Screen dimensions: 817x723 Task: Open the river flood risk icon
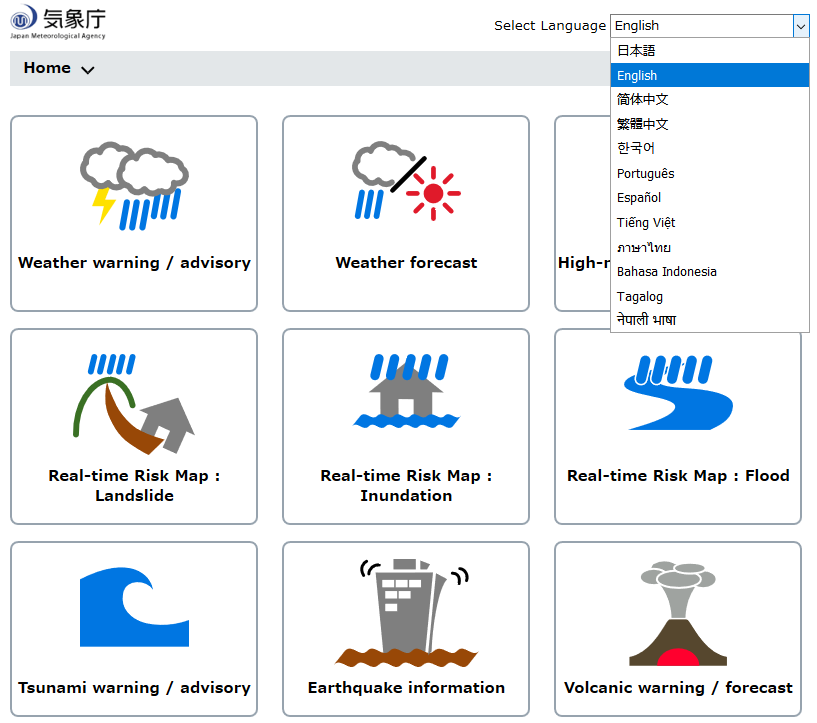678,392
